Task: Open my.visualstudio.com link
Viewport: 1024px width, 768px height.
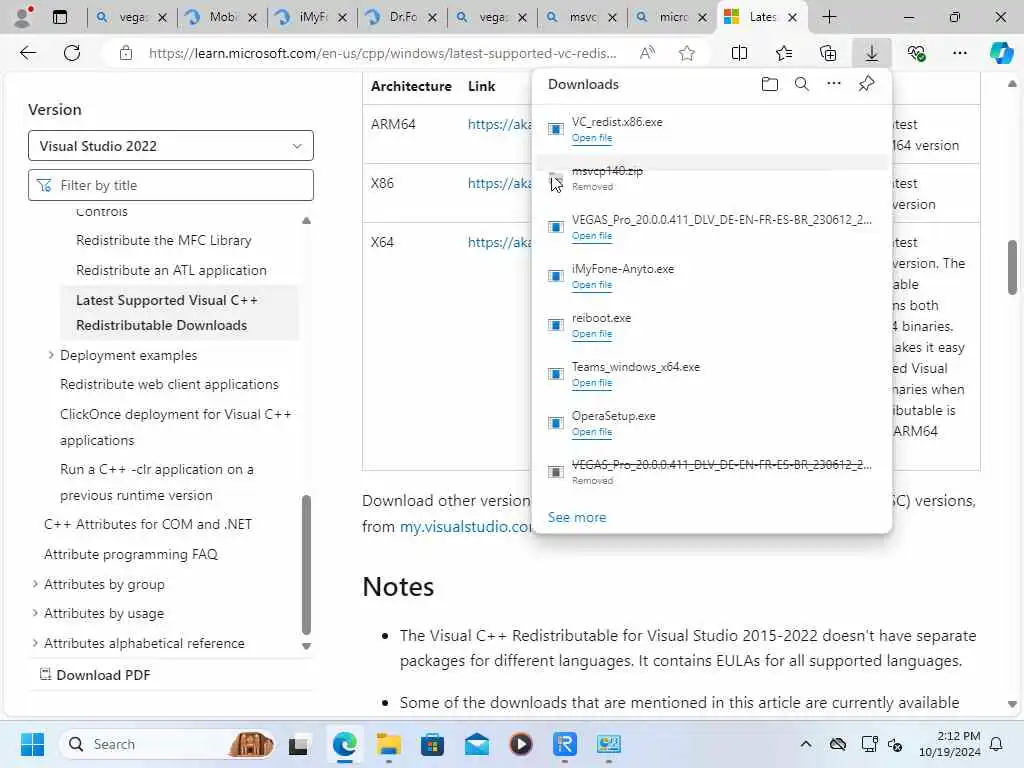Action: [466, 526]
